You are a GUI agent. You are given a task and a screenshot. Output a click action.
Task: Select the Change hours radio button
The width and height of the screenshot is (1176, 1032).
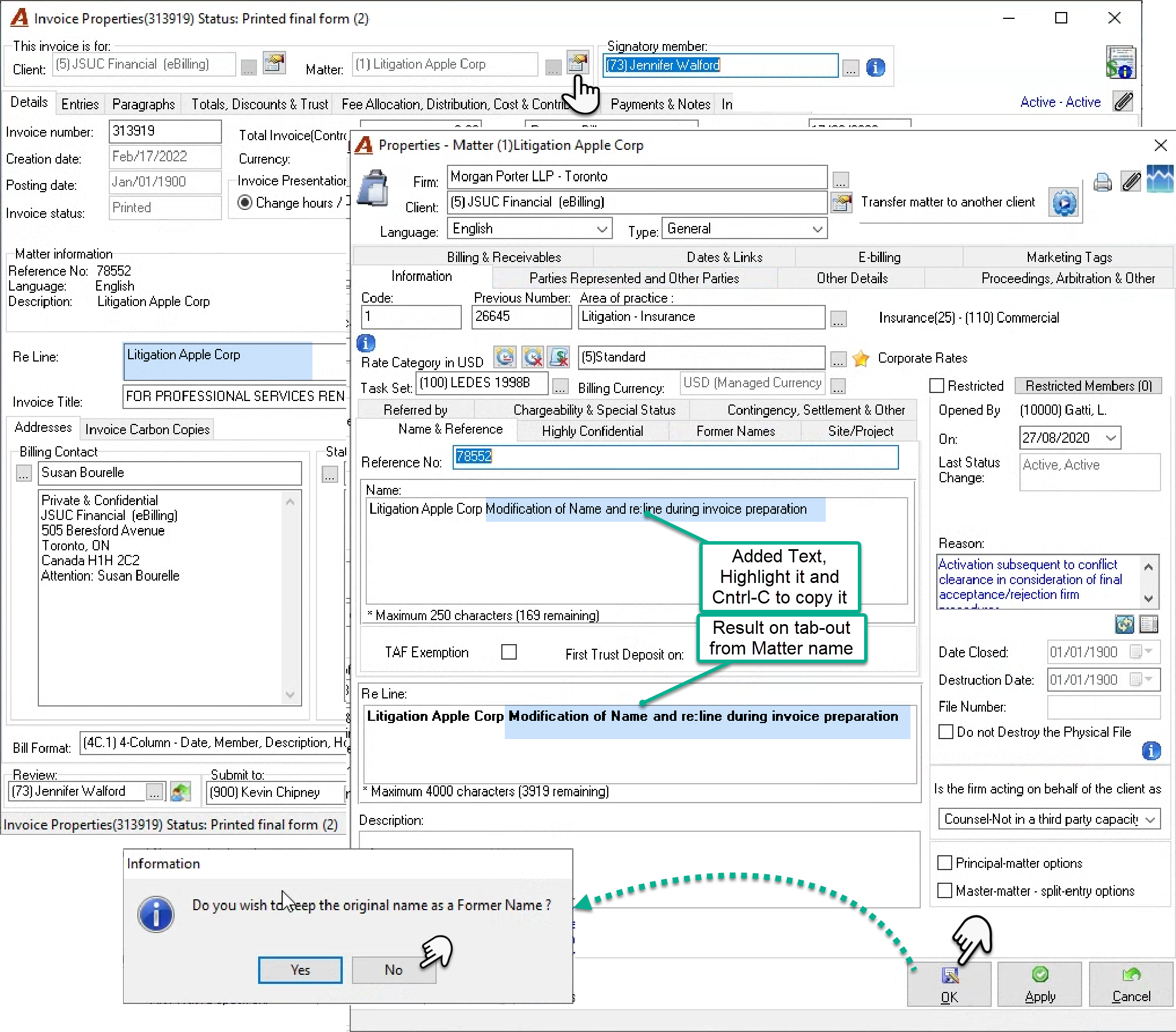click(x=244, y=203)
